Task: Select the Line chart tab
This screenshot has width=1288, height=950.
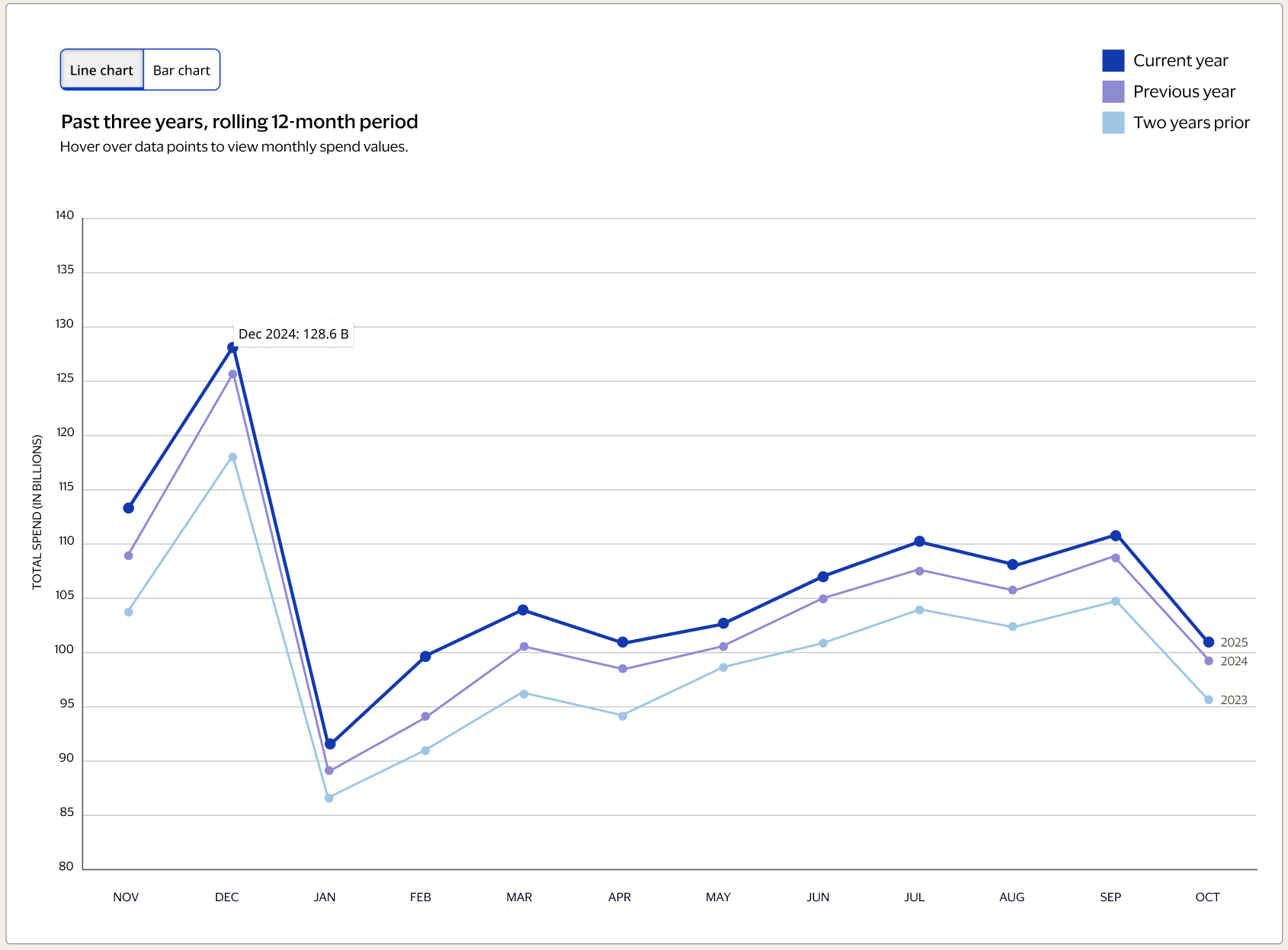Action: coord(101,69)
